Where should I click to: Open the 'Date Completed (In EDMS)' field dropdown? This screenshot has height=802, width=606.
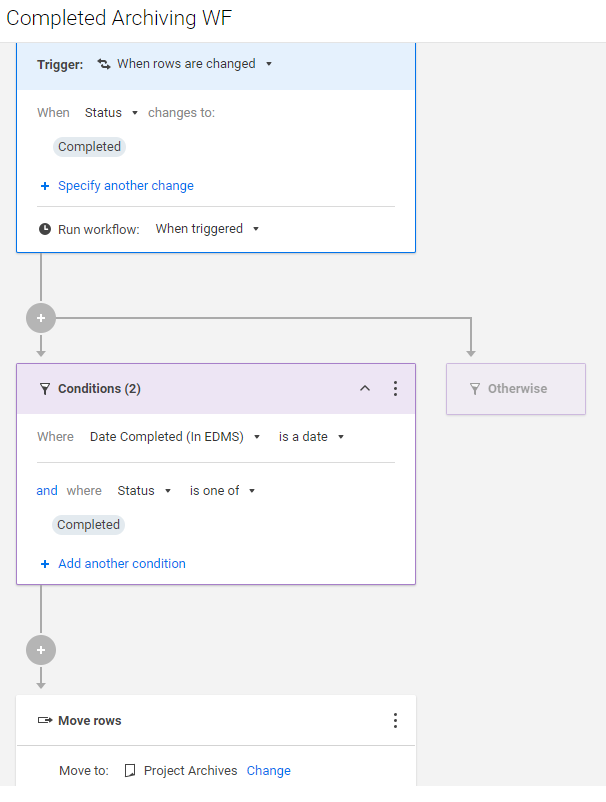pos(175,437)
